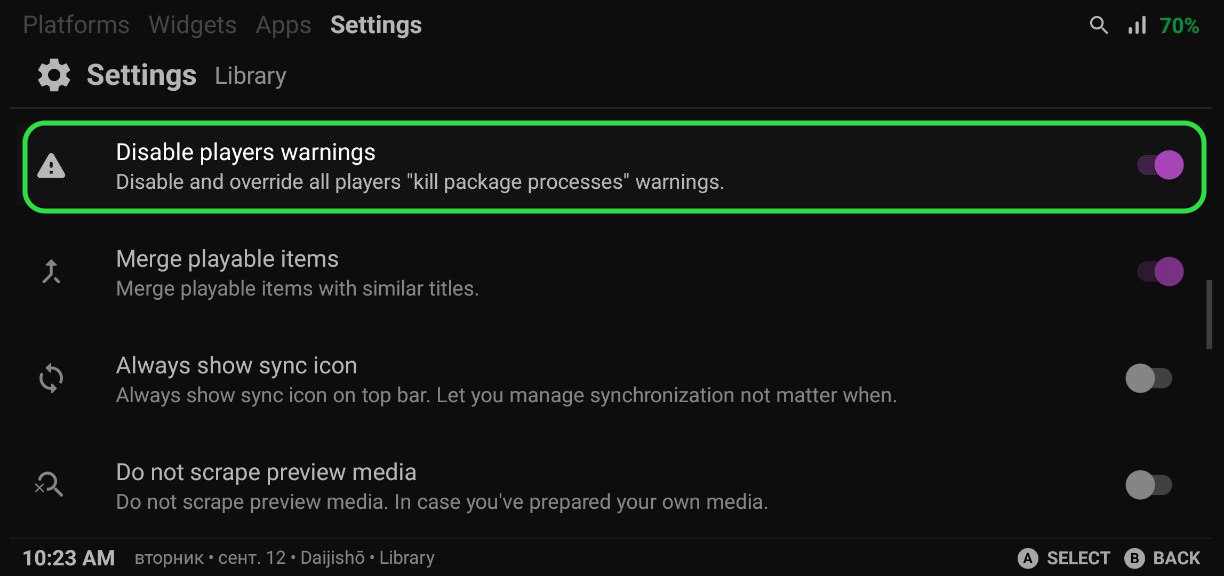Click the warning triangle icon
The height and width of the screenshot is (576, 1224).
pos(51,166)
